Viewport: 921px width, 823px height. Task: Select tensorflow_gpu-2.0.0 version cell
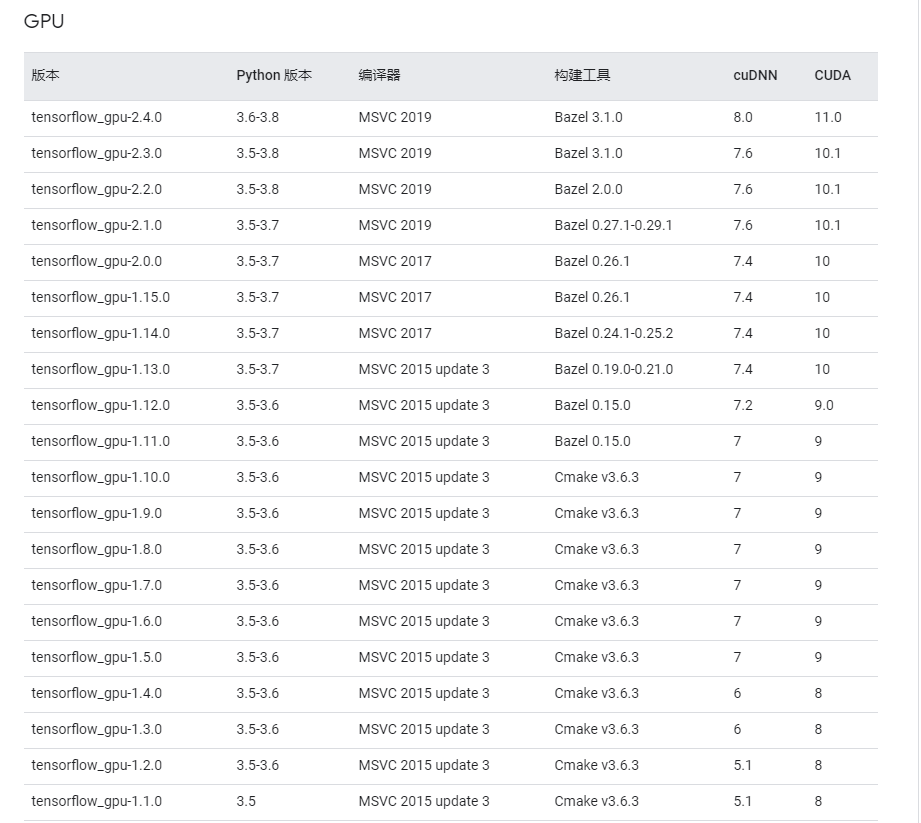tap(96, 261)
